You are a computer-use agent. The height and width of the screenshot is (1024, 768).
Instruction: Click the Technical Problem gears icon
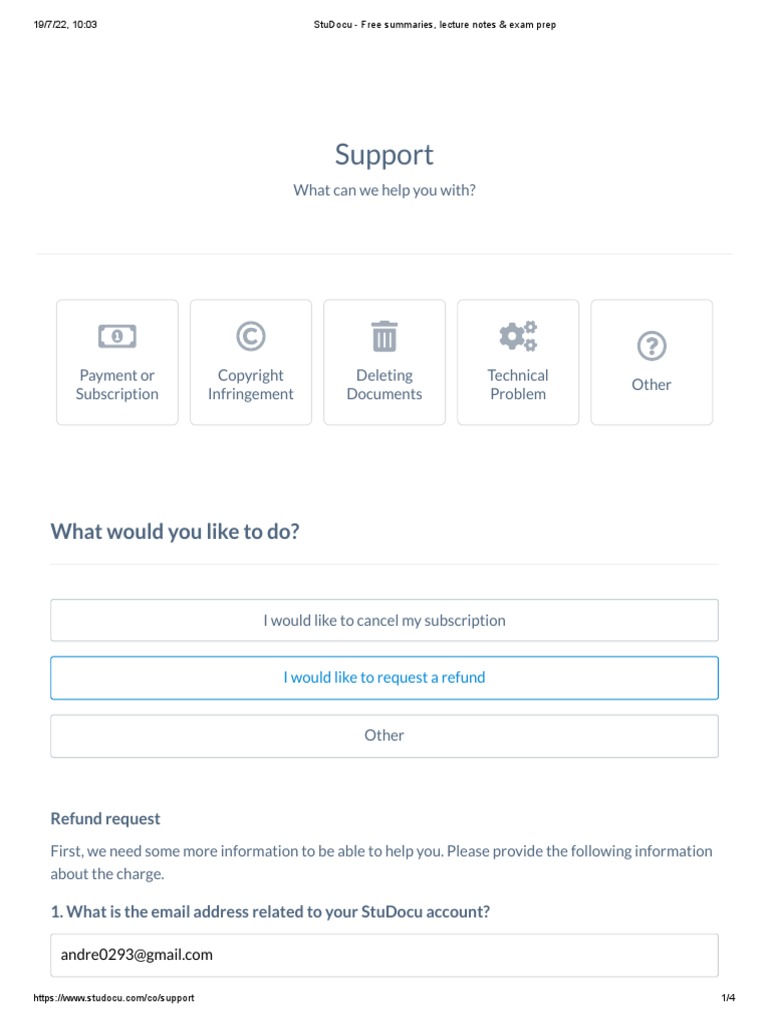518,336
